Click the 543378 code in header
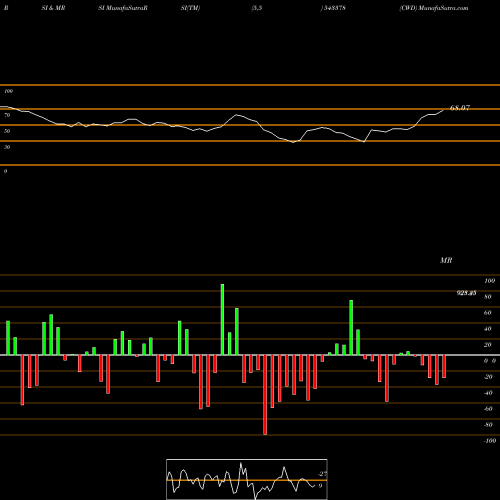The width and height of the screenshot is (500, 500). click(x=333, y=8)
